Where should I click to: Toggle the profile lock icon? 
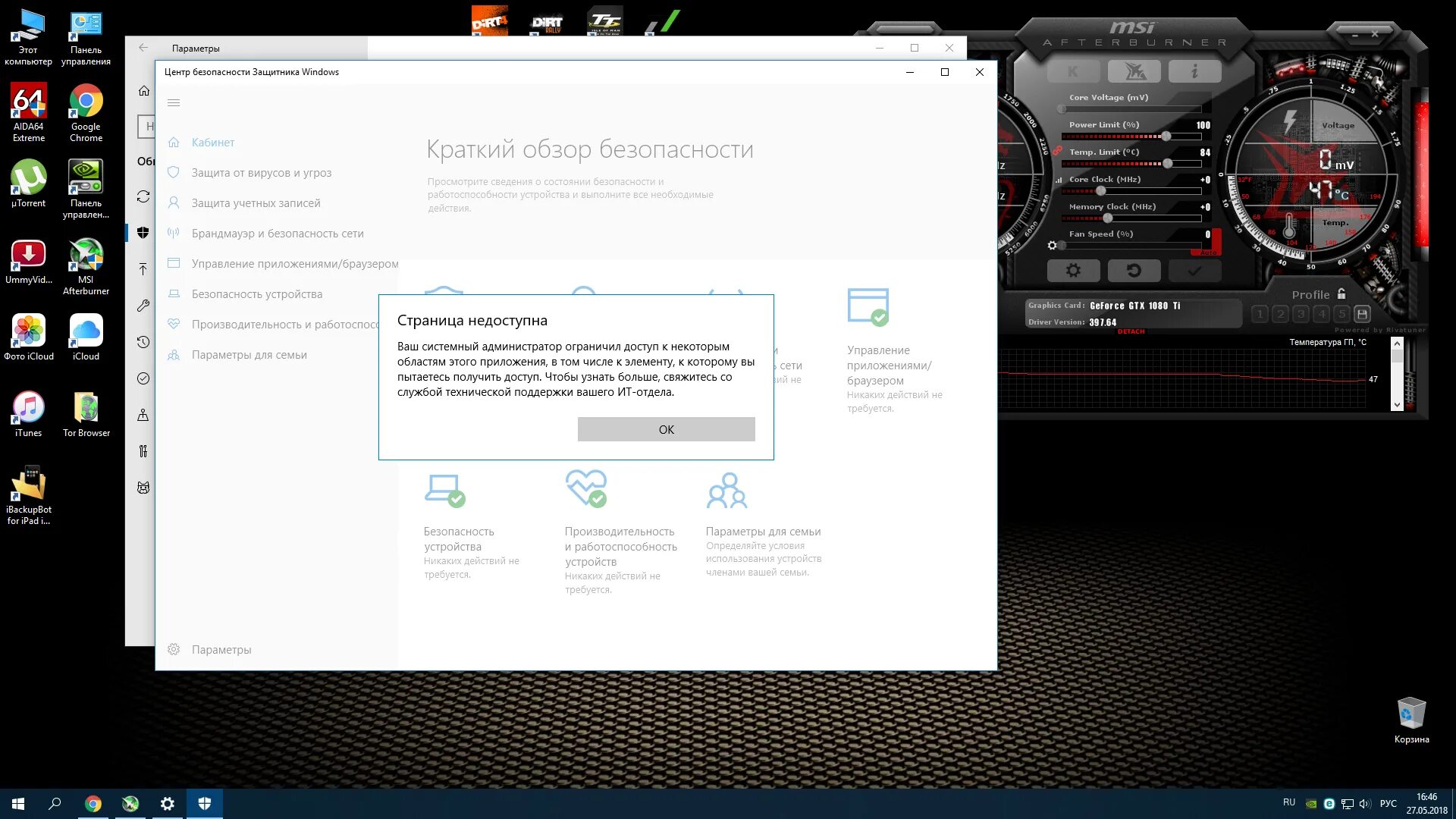pyautogui.click(x=1341, y=294)
